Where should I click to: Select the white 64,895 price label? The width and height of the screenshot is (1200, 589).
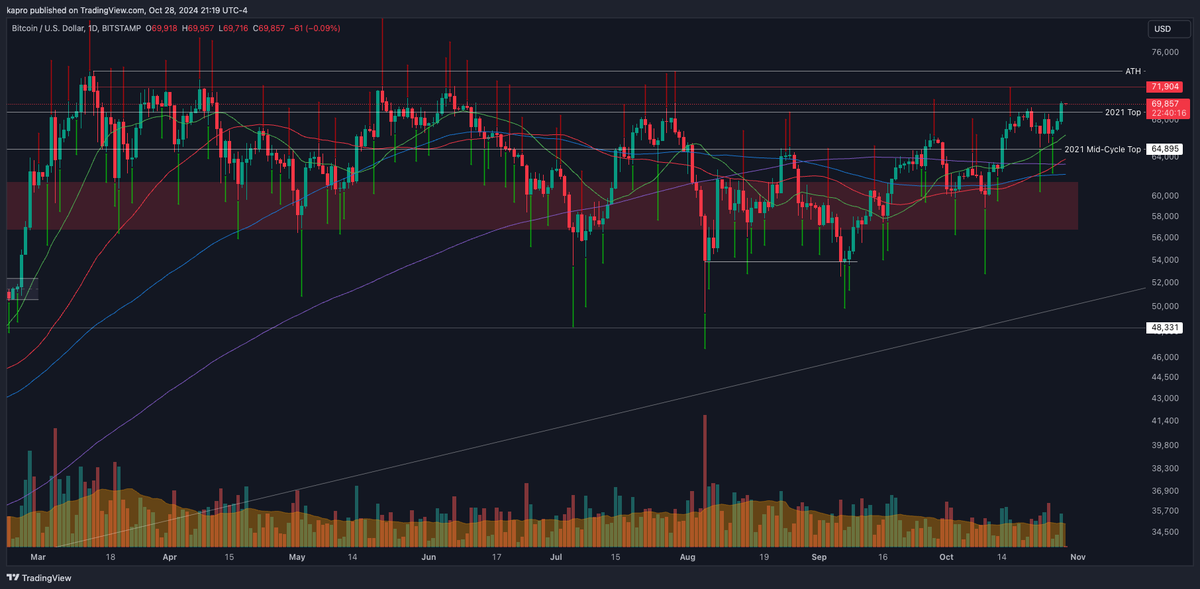click(x=1165, y=149)
